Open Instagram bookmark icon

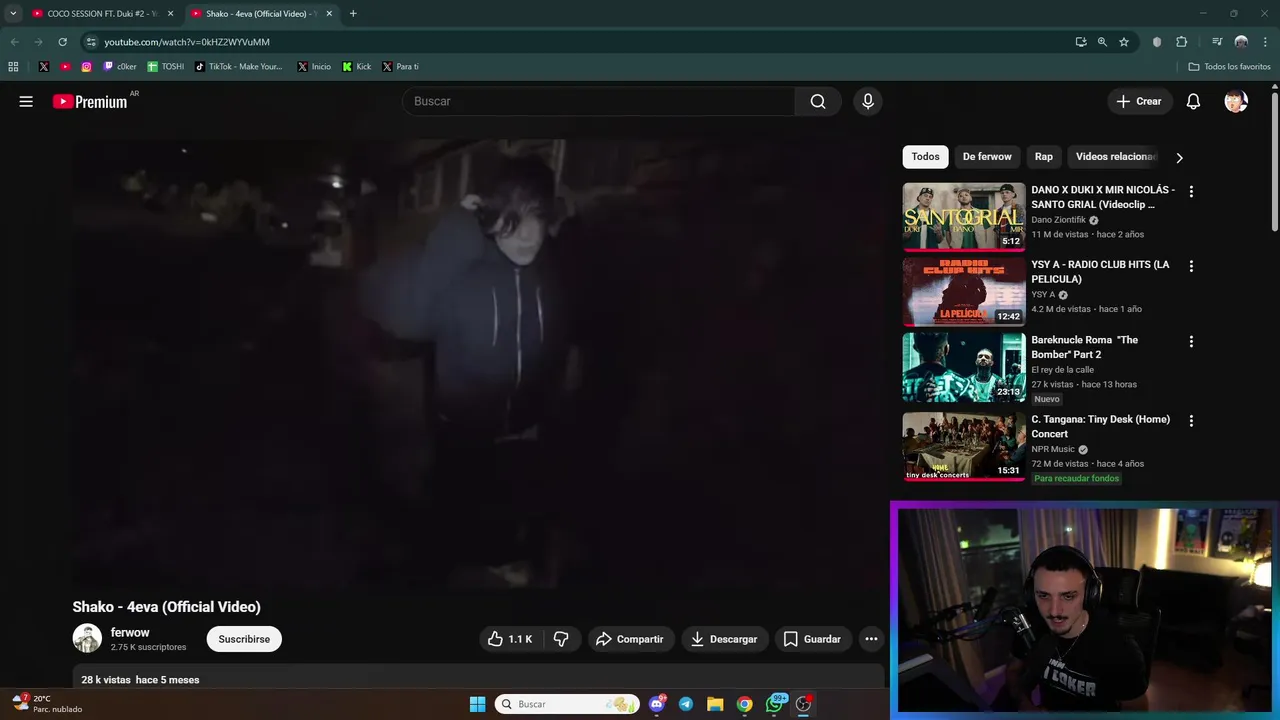point(87,67)
